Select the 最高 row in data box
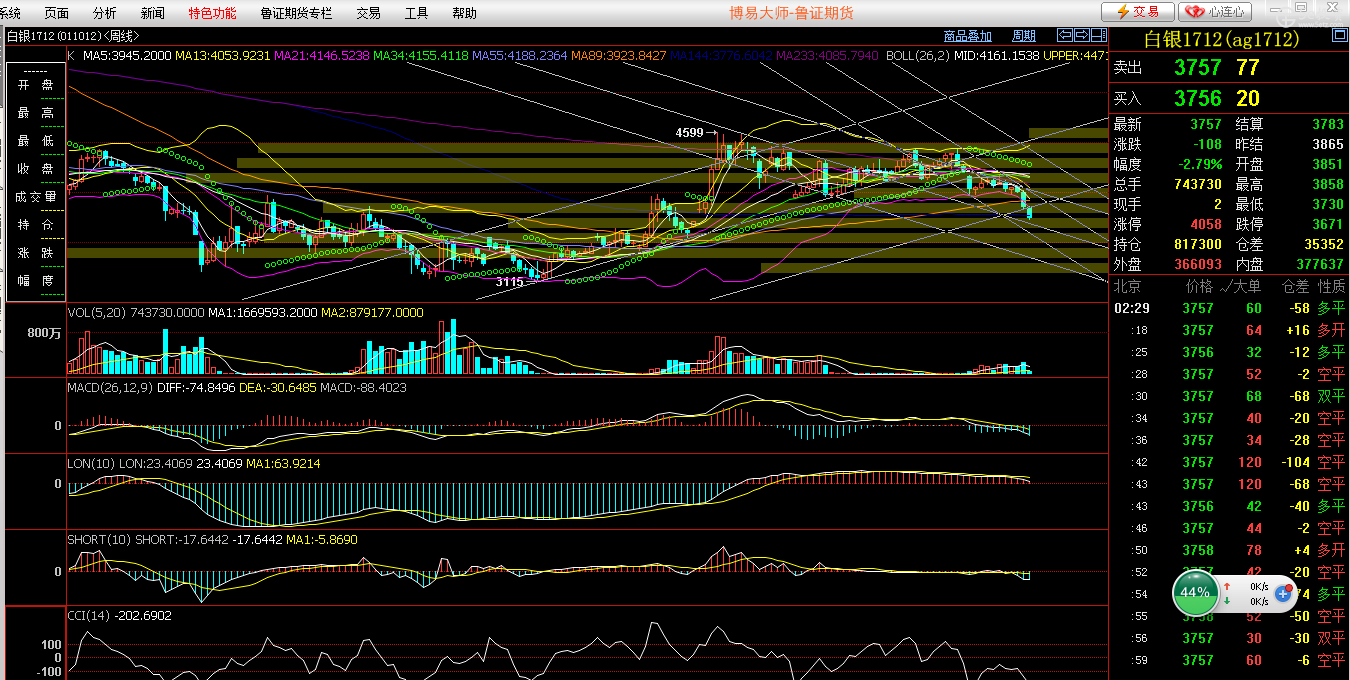The width and height of the screenshot is (1350, 680). [x=36, y=113]
